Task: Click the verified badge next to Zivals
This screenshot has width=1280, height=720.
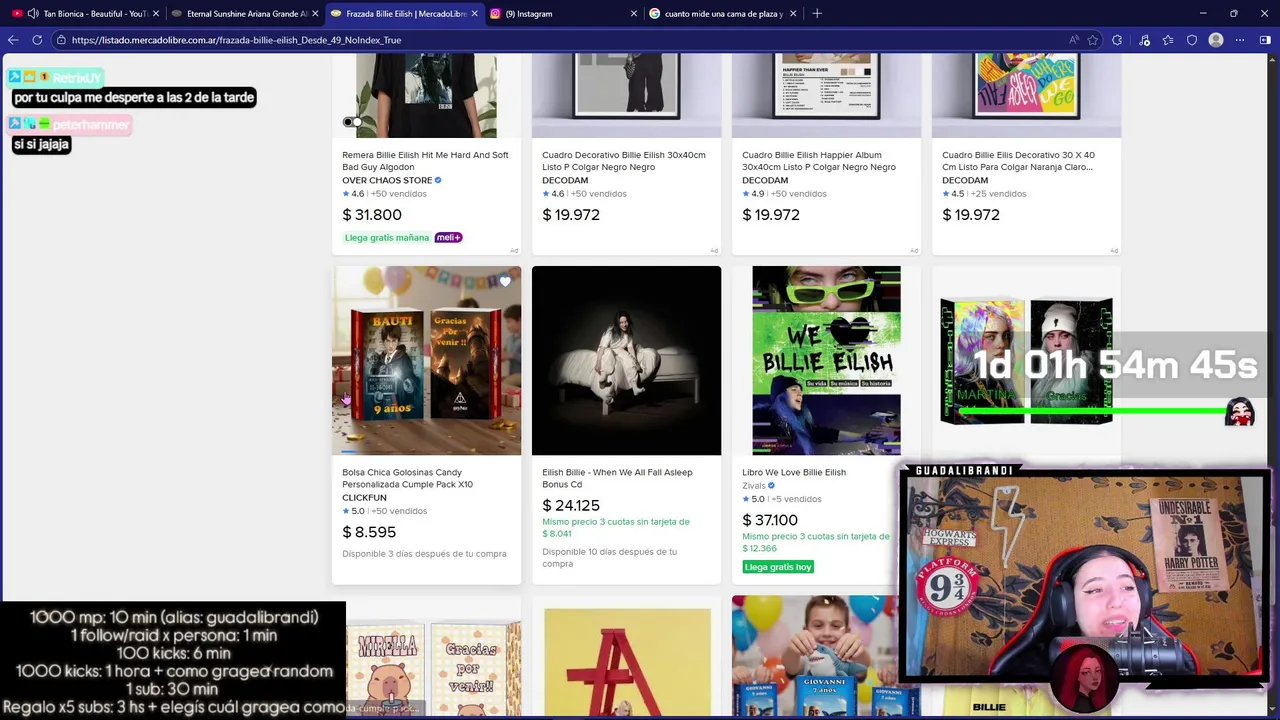Action: pyautogui.click(x=771, y=486)
